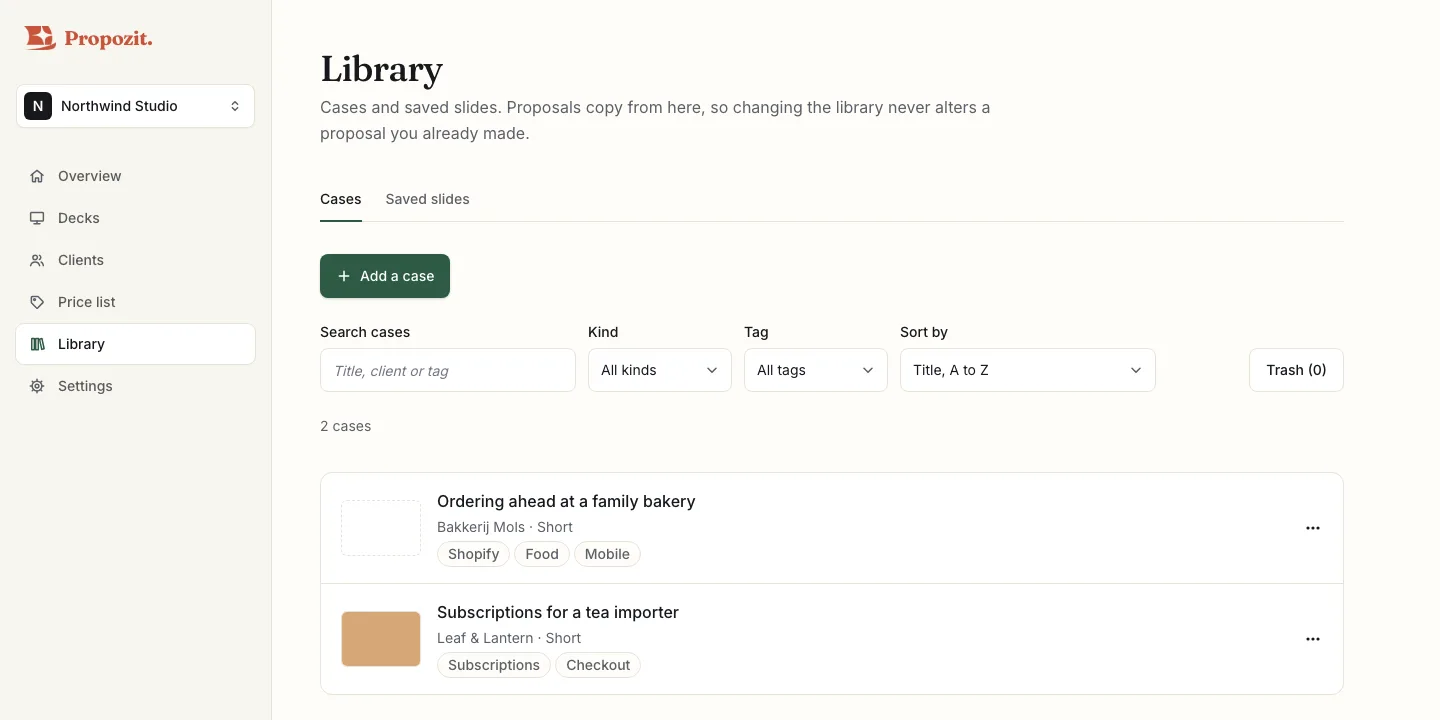Click the Library page heading
This screenshot has height=720, width=1440.
pyautogui.click(x=381, y=69)
